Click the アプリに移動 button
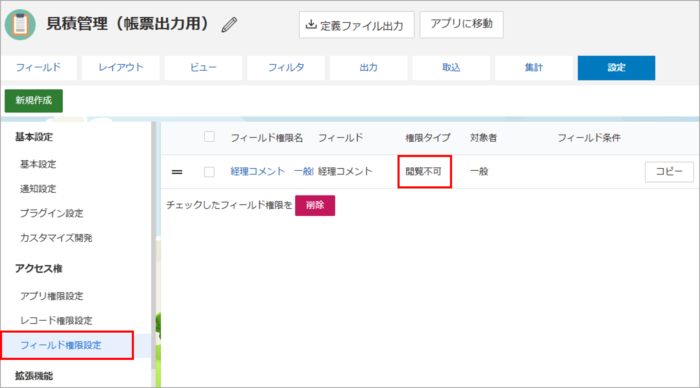The height and width of the screenshot is (388, 700). click(x=462, y=24)
